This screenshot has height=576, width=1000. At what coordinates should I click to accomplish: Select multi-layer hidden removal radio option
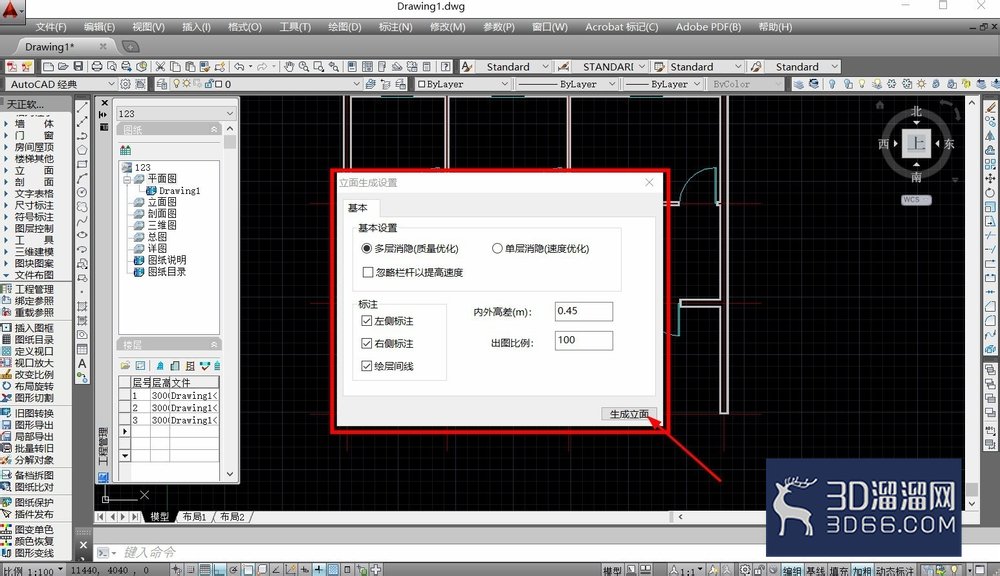click(x=366, y=248)
